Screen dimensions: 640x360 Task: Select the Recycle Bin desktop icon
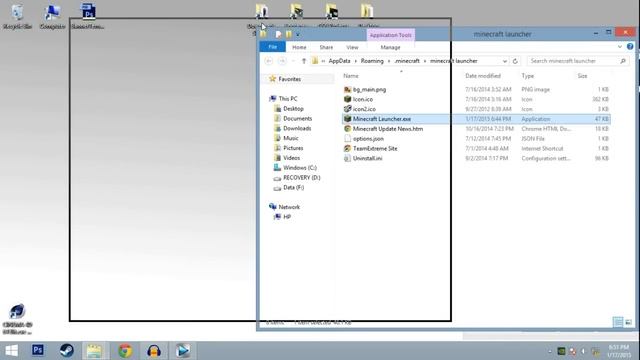click(x=17, y=16)
